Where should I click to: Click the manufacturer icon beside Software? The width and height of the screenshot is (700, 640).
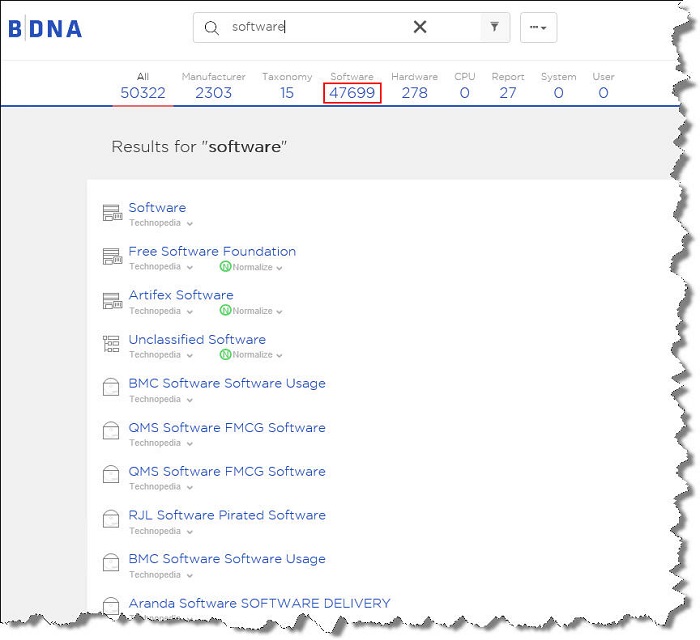coord(112,212)
